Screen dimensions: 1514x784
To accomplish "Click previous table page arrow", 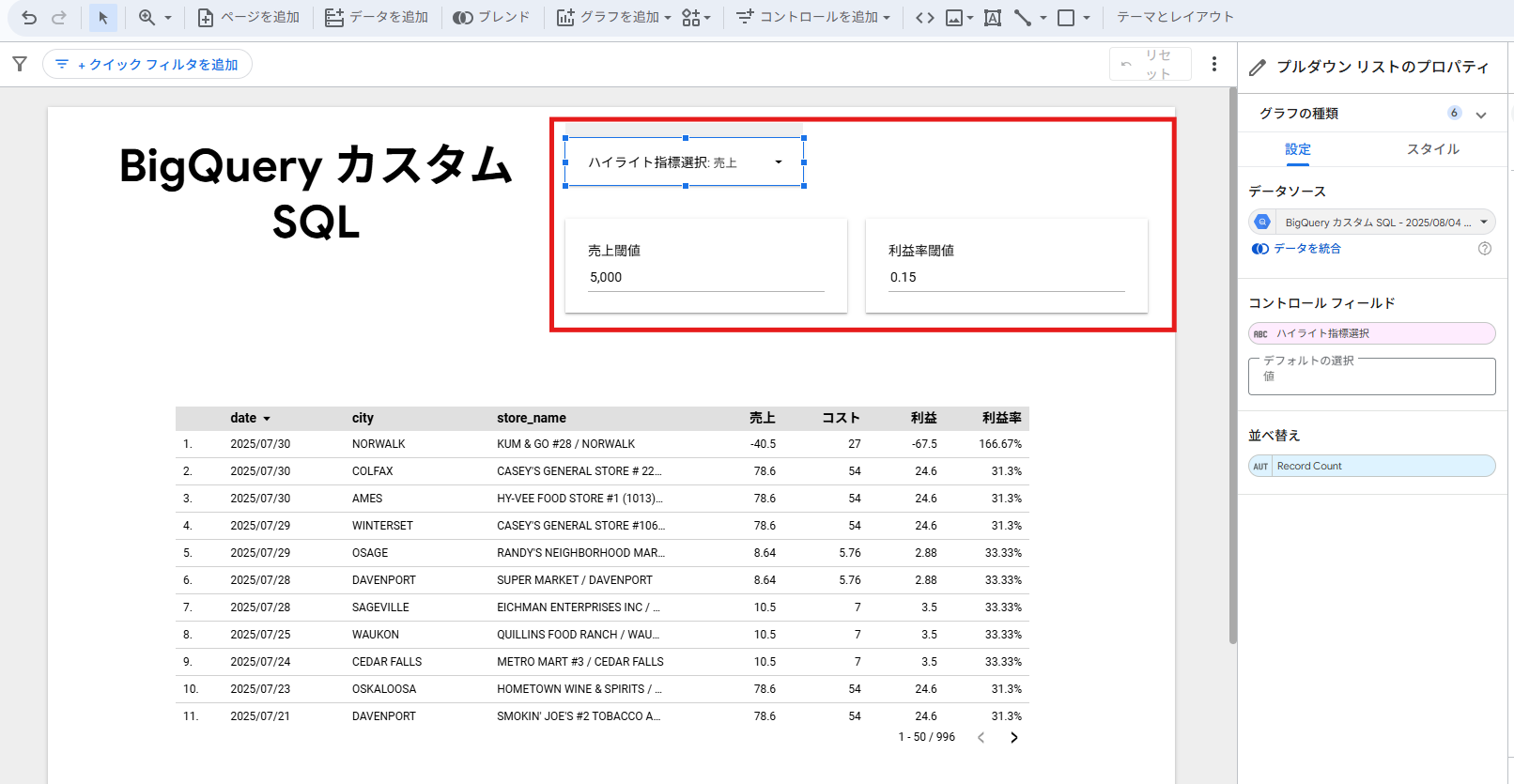I will 981,738.
